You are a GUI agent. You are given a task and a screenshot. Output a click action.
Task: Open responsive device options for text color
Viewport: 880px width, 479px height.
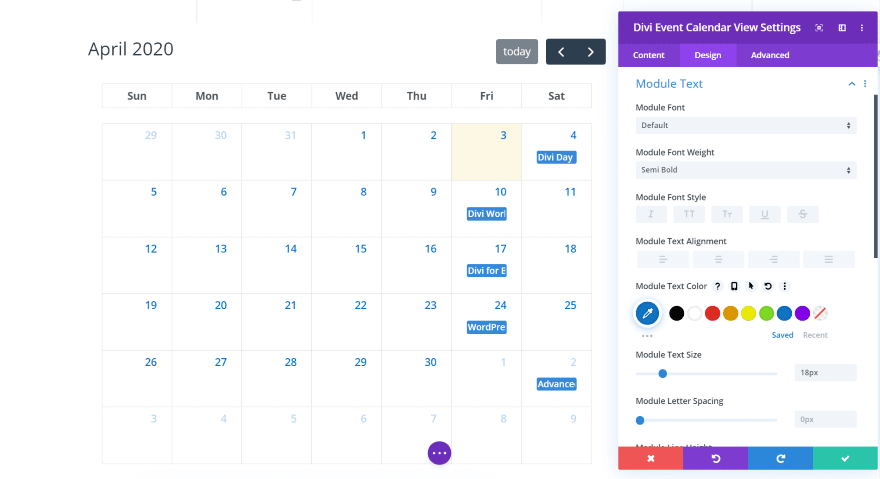pos(734,286)
